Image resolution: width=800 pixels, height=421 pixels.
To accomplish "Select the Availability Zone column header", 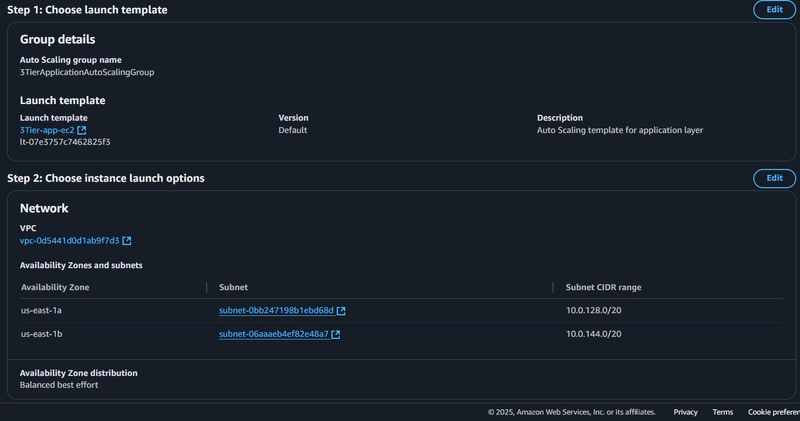I will (x=55, y=287).
